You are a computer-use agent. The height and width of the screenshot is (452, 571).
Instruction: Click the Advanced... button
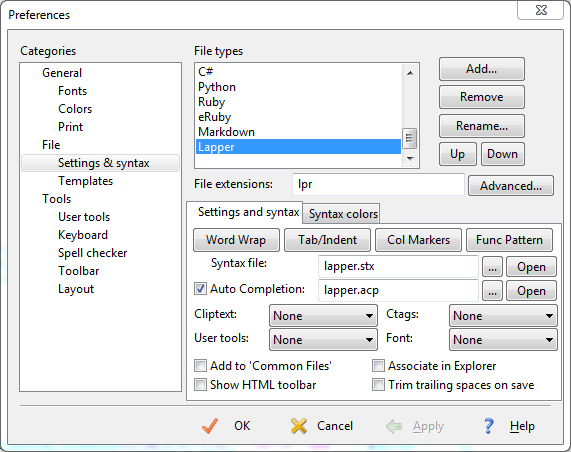click(511, 186)
